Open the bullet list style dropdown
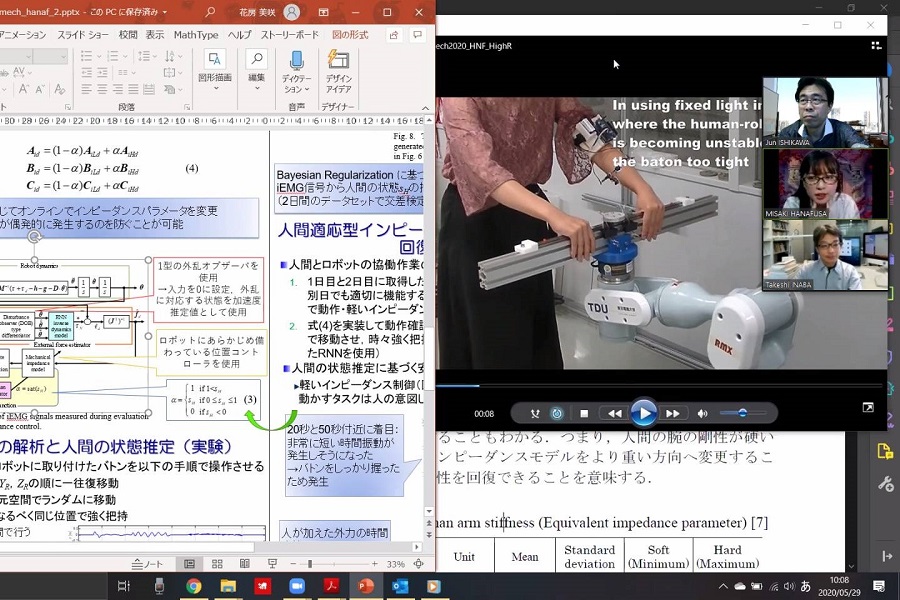This screenshot has width=900, height=600. coord(100,56)
